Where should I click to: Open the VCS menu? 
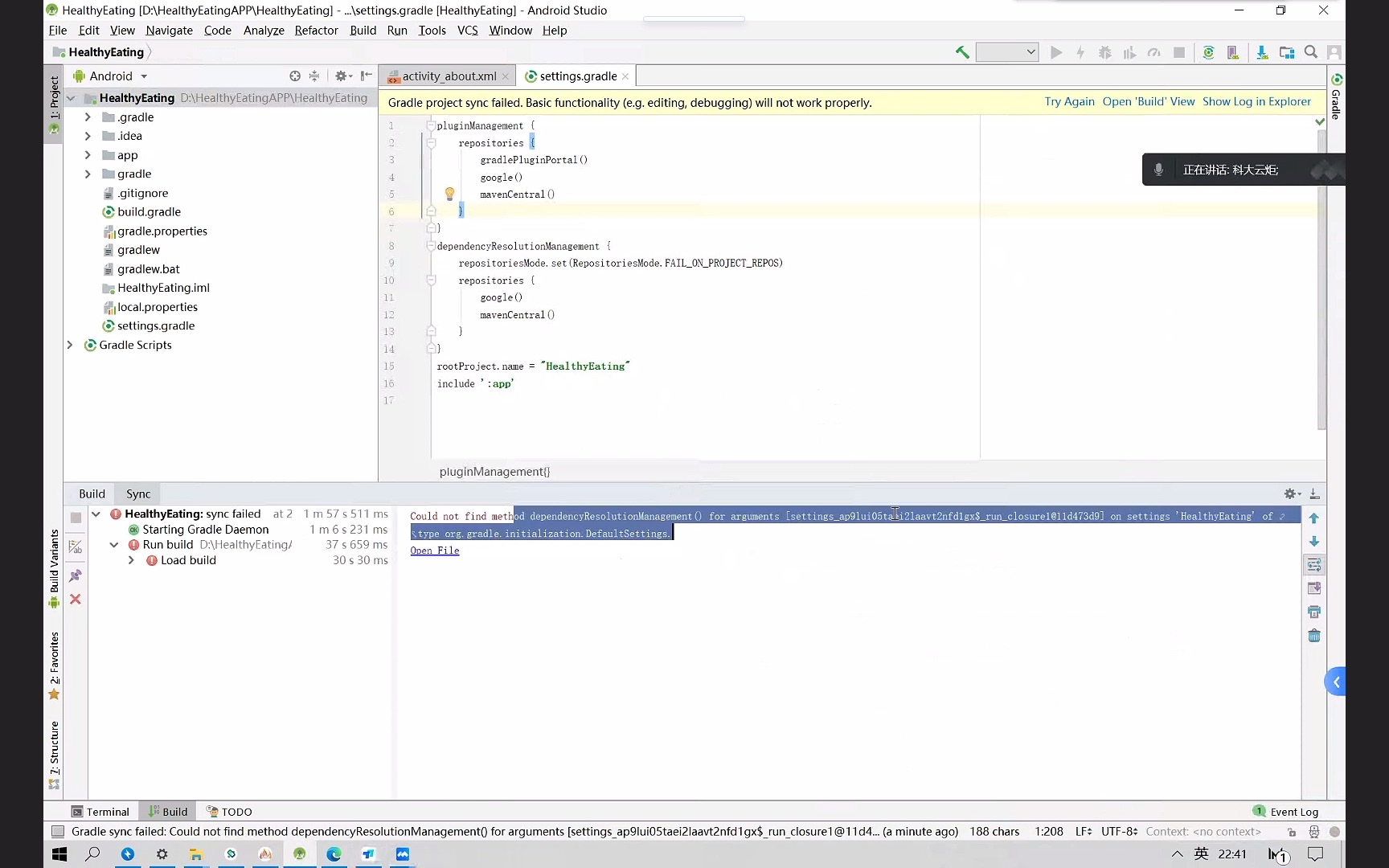click(467, 31)
